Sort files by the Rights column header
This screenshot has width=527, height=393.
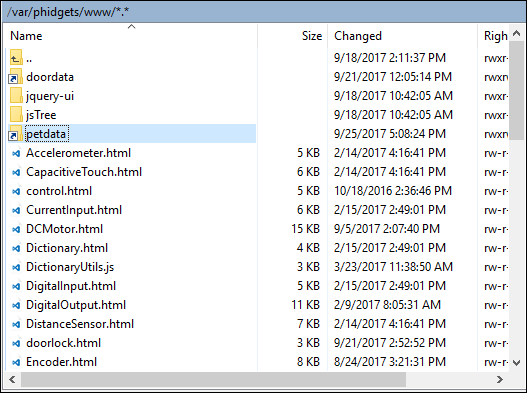[x=493, y=36]
